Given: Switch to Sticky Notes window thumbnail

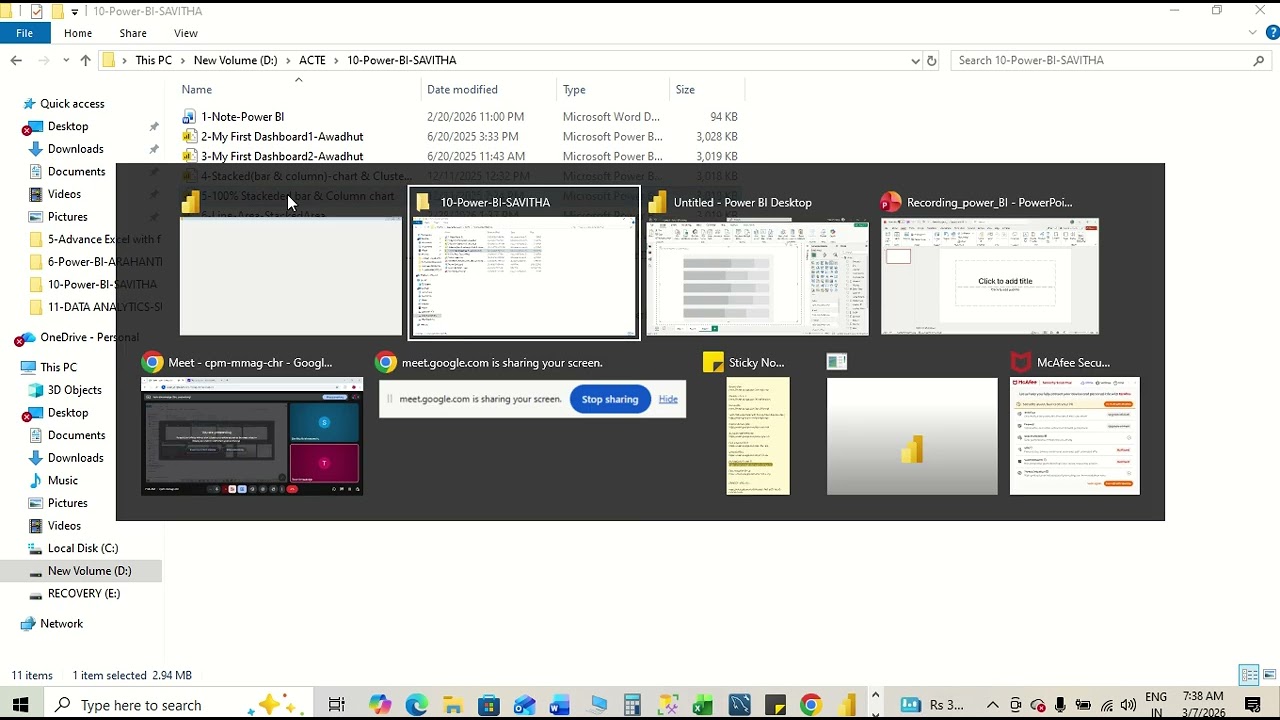Looking at the screenshot, I should click(x=757, y=424).
